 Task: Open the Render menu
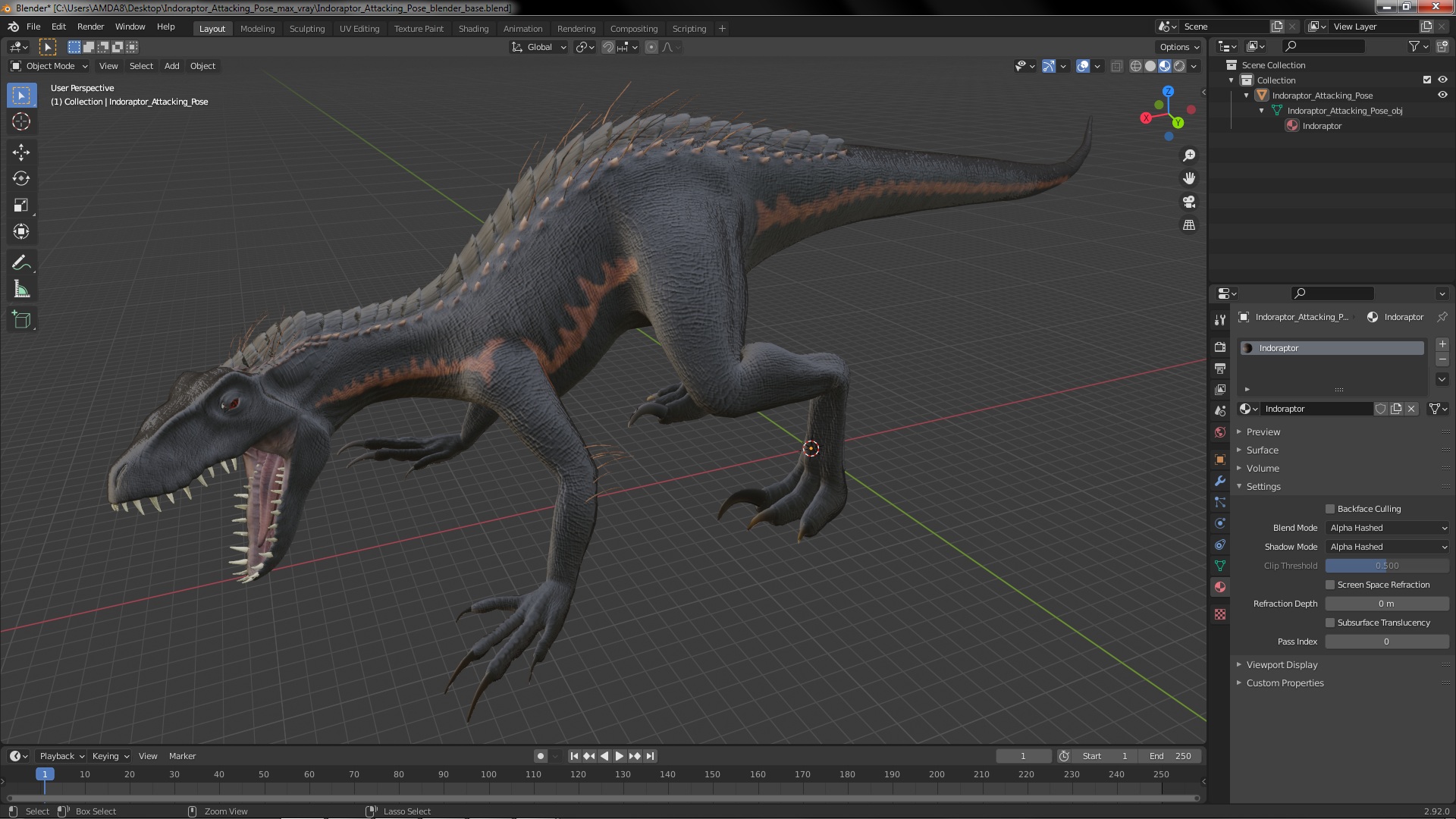90,27
